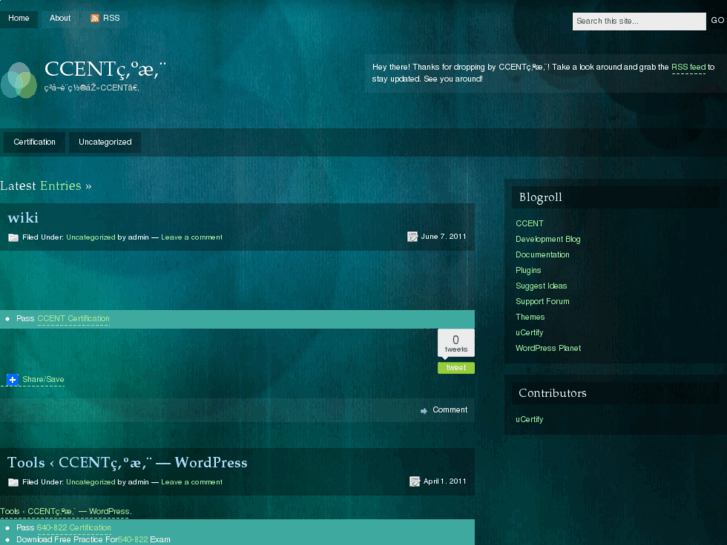The height and width of the screenshot is (545, 727).
Task: Click the calendar icon beside April 1, 2011
Action: click(415, 481)
